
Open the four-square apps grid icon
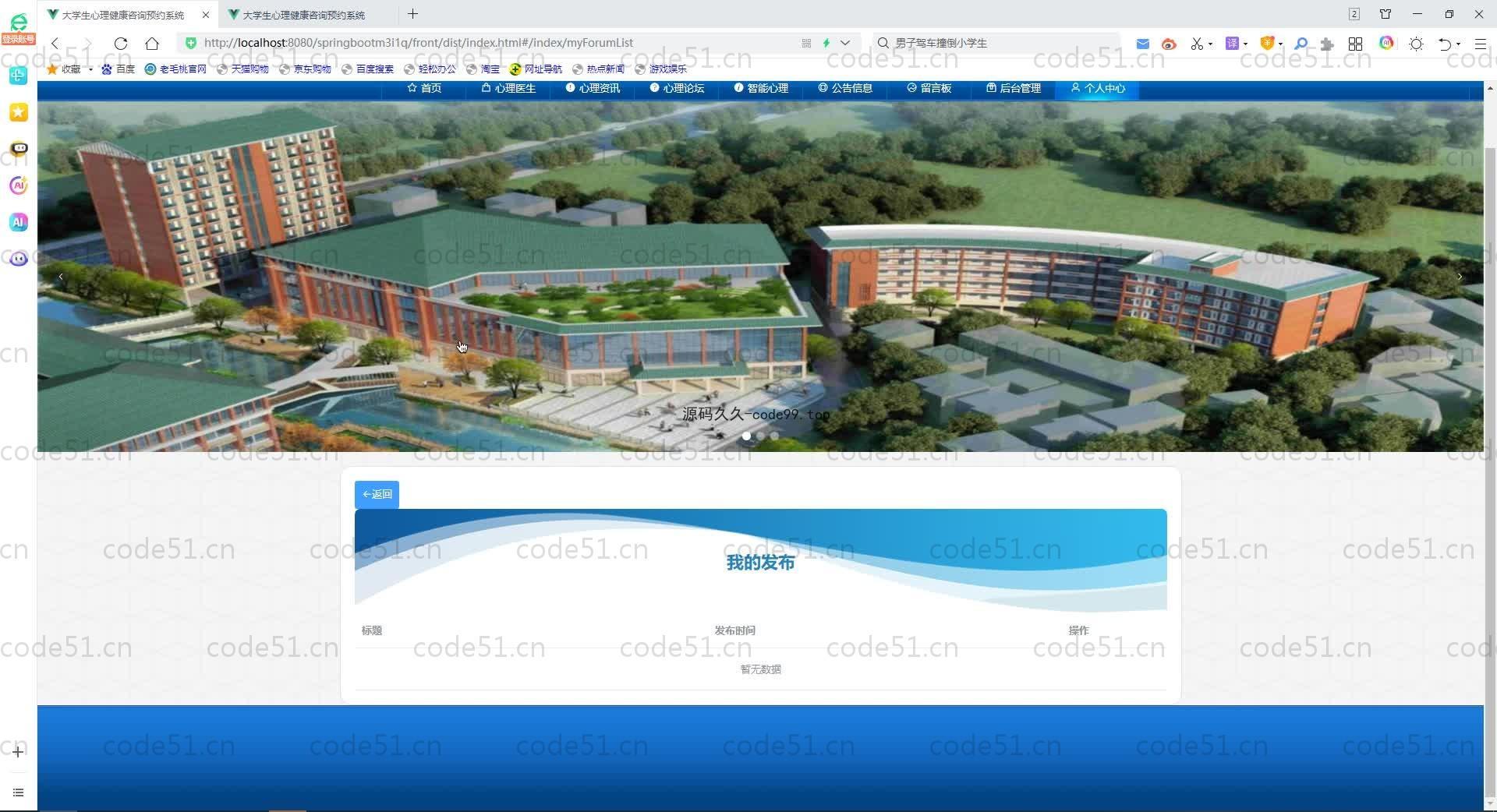pos(1356,44)
